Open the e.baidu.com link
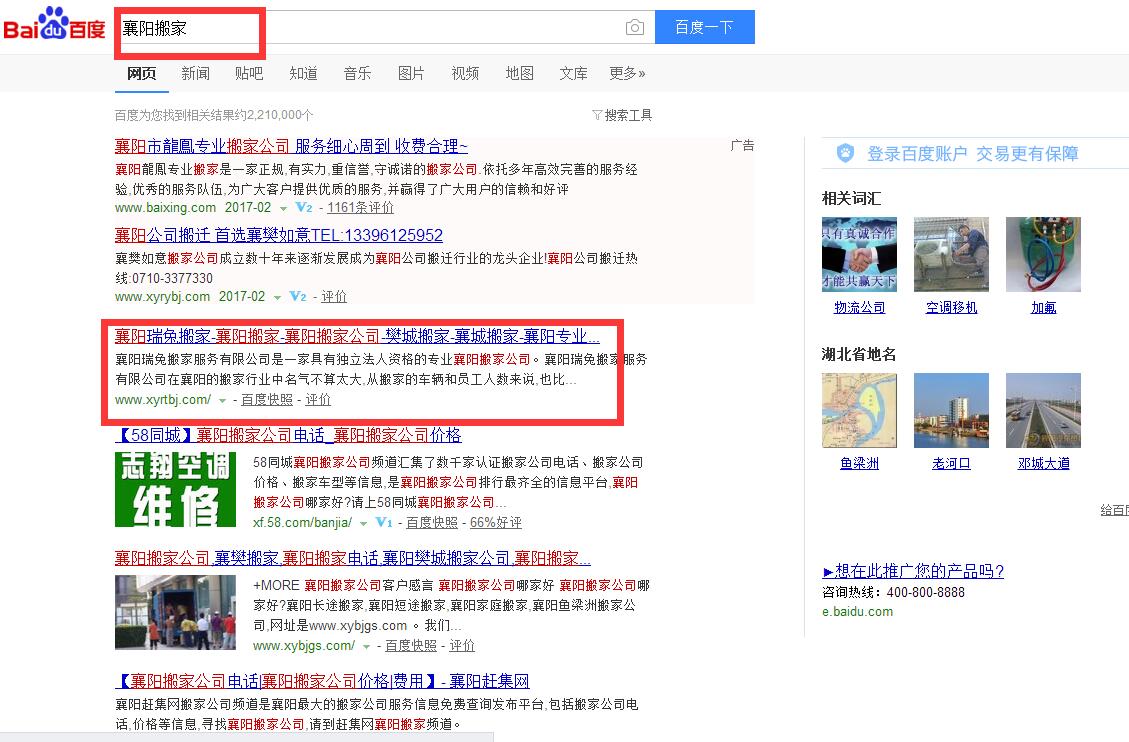The height and width of the screenshot is (742, 1129). (x=858, y=612)
